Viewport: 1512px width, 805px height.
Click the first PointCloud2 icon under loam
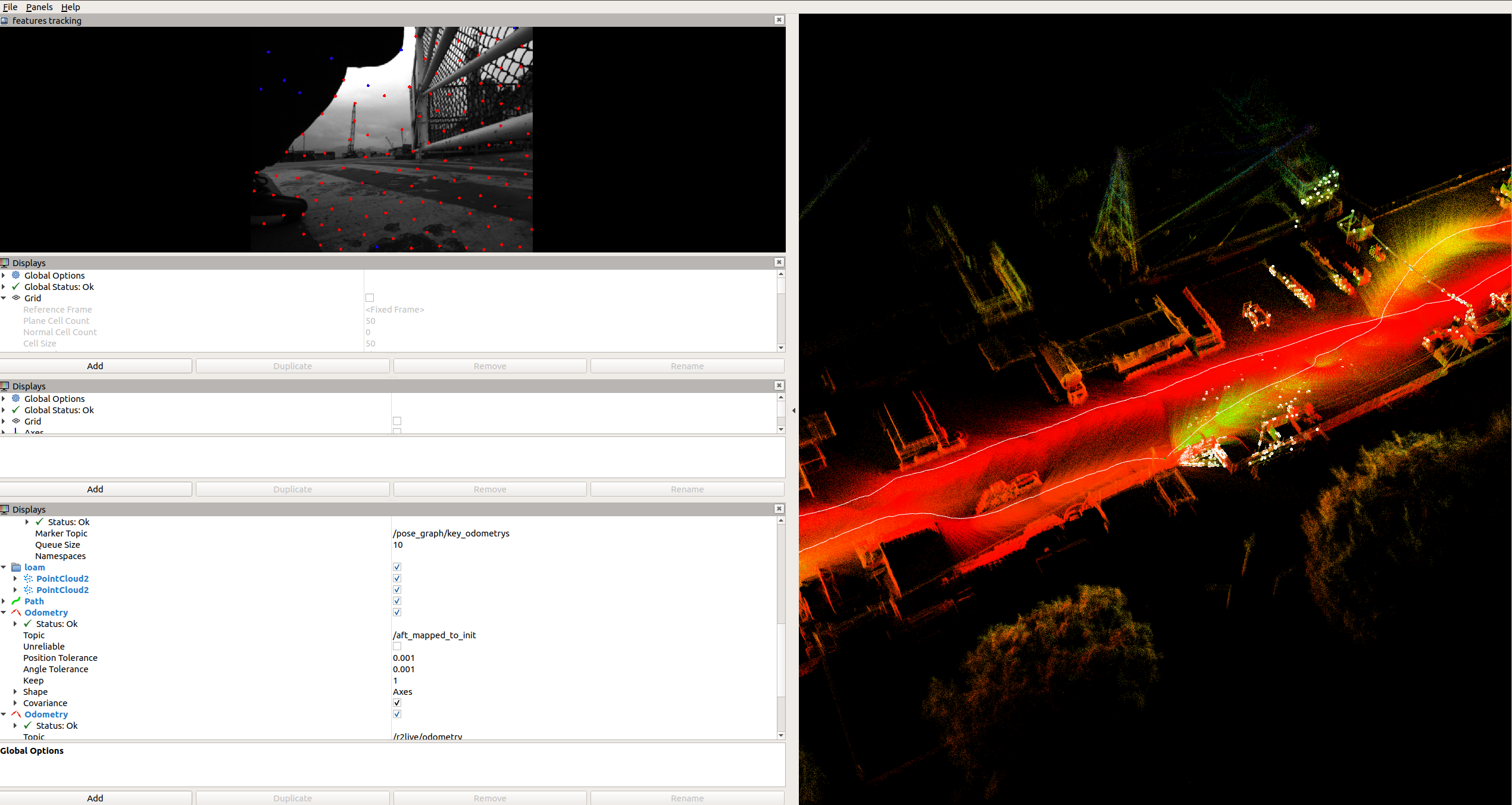pos(29,578)
